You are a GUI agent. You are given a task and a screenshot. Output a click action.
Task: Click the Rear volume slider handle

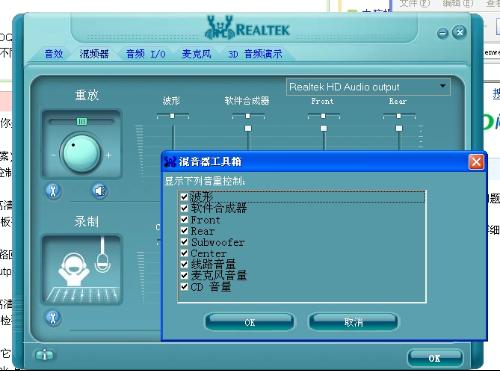point(399,128)
